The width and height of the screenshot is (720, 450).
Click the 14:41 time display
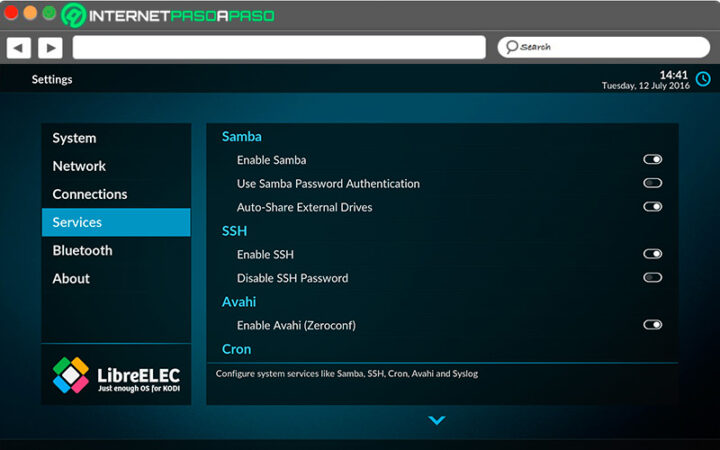tap(674, 75)
